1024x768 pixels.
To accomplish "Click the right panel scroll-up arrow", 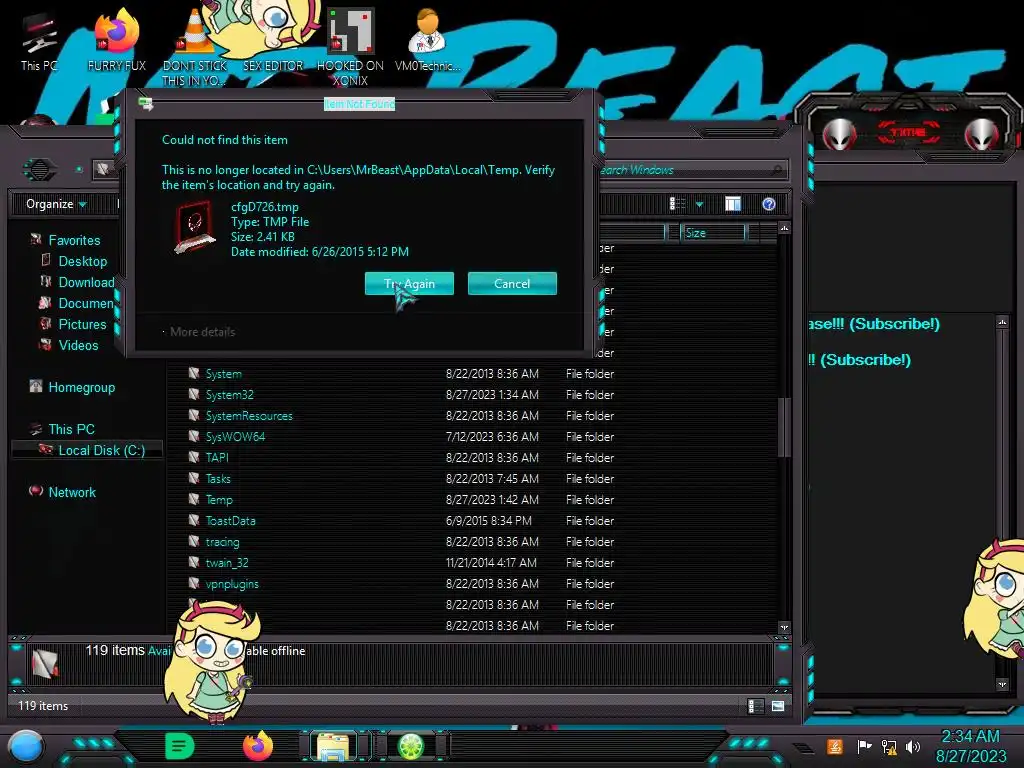I will coord(1002,322).
